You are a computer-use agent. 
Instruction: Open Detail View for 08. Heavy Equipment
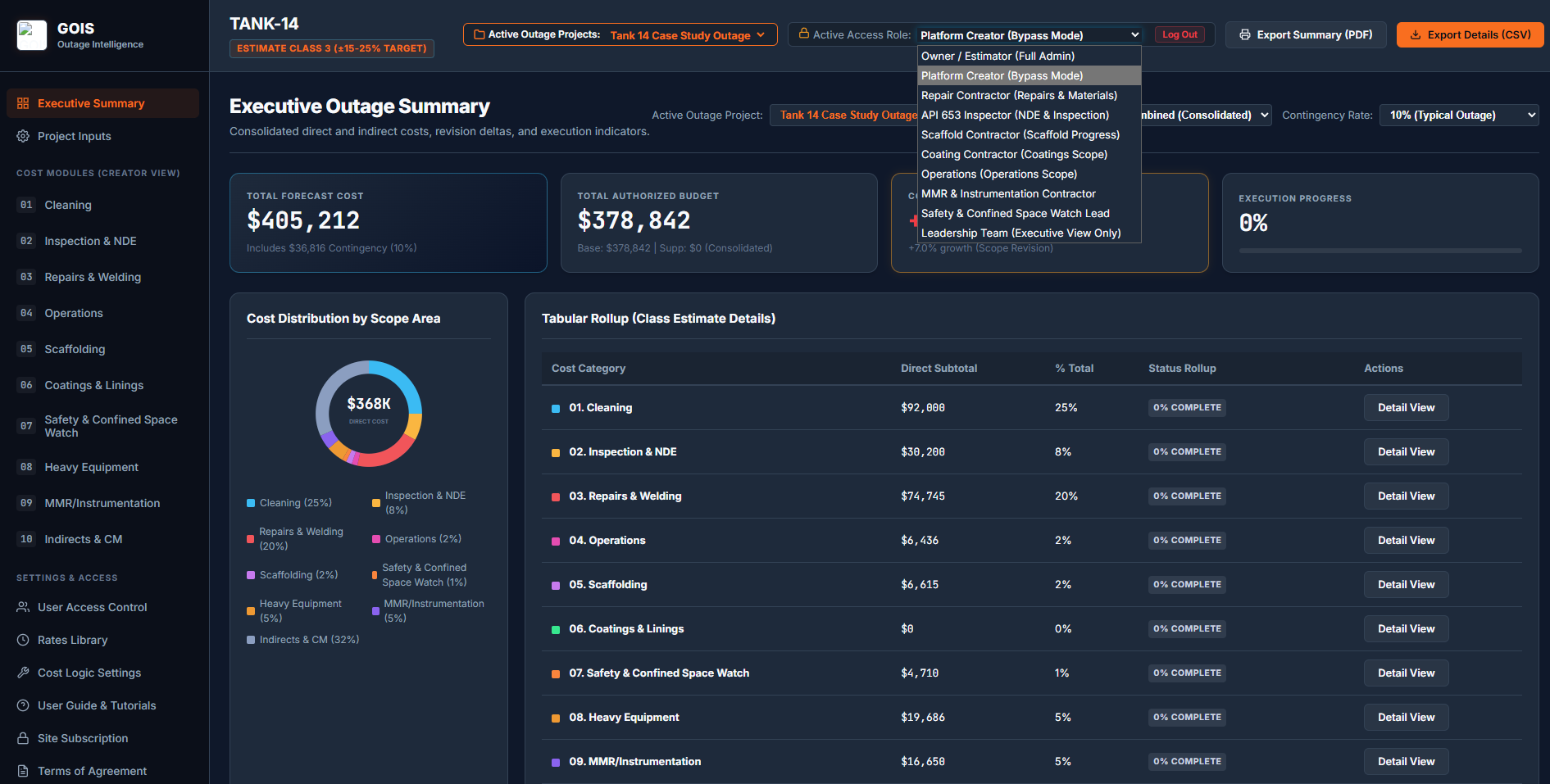1406,717
